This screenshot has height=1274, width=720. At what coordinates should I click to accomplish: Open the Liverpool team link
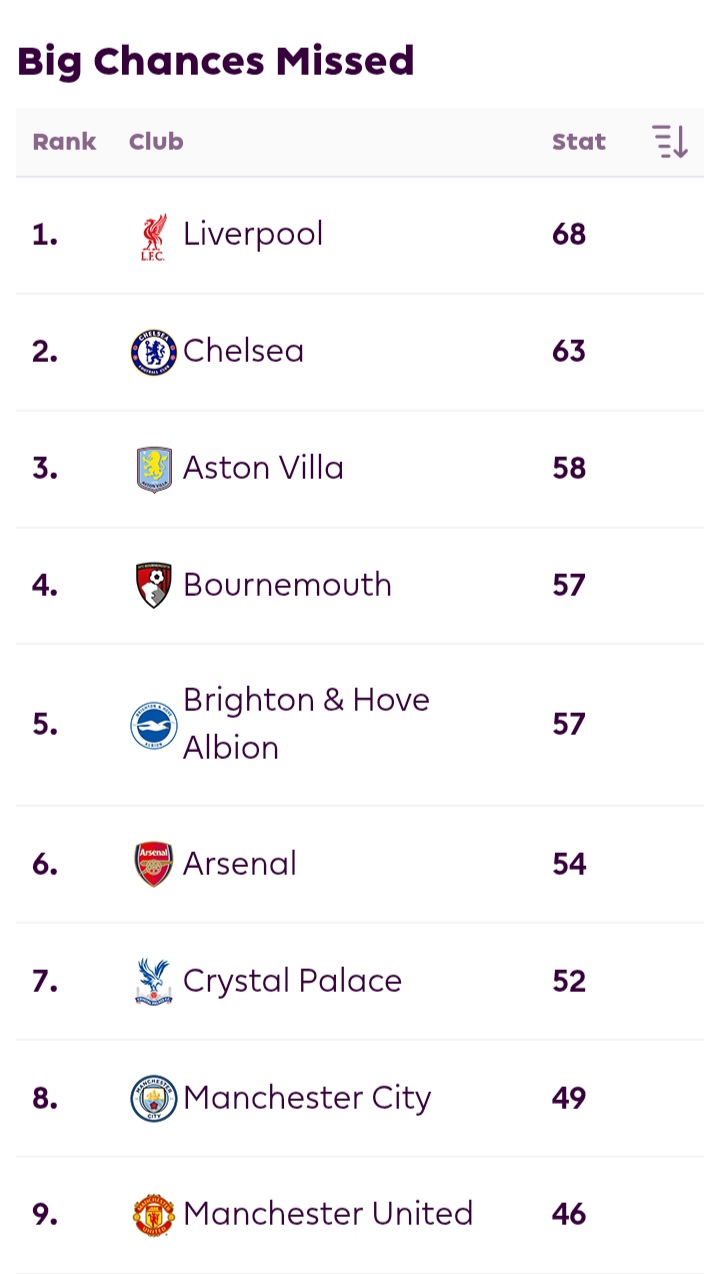click(253, 234)
